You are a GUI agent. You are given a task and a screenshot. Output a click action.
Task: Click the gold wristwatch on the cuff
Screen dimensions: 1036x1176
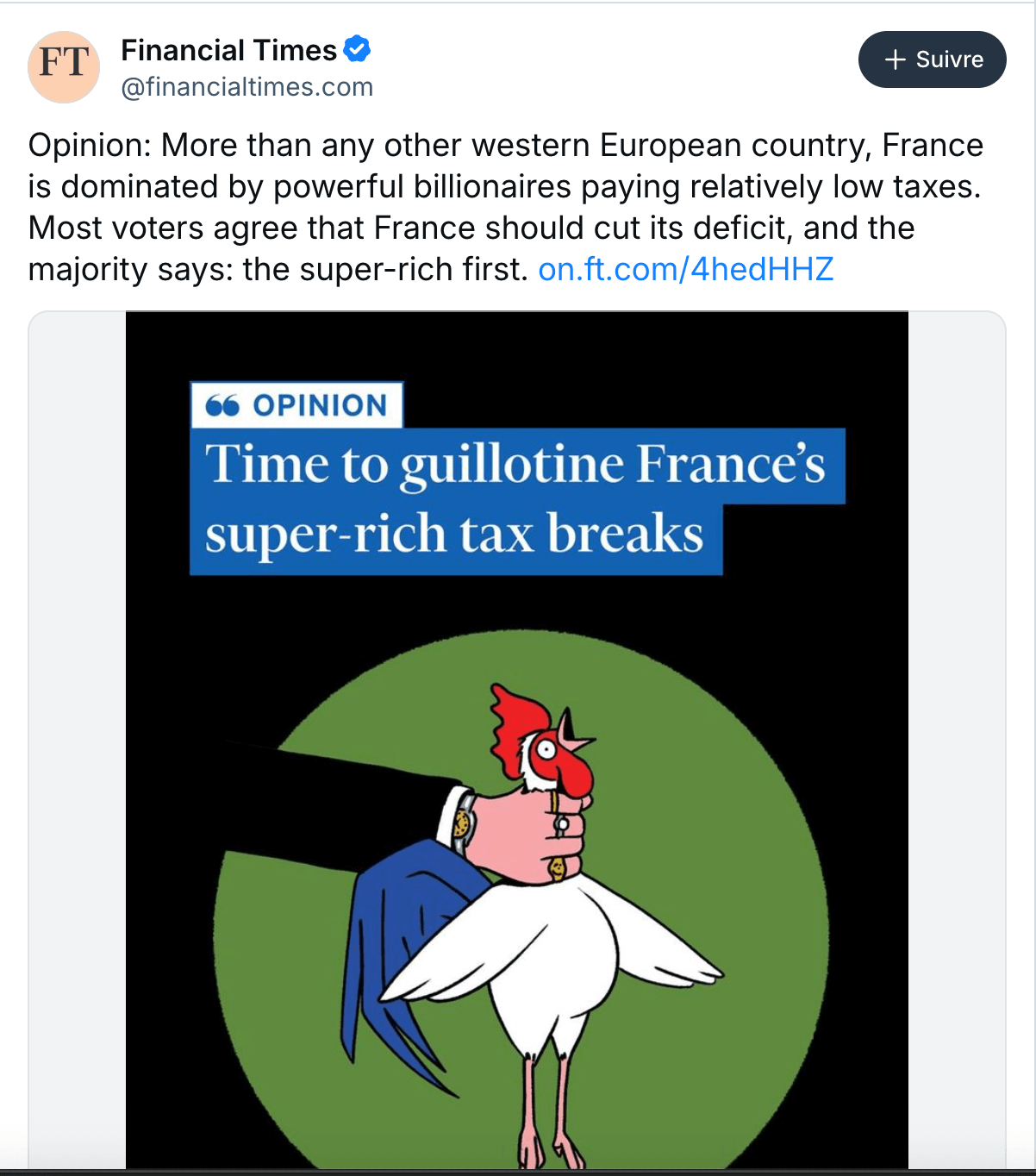tap(464, 824)
